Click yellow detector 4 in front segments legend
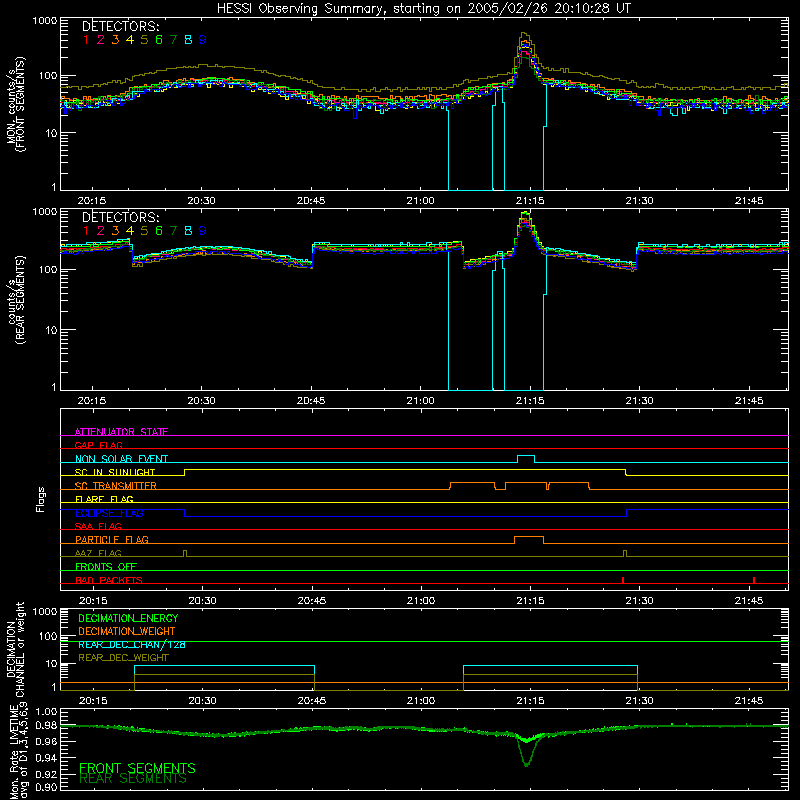This screenshot has height=800, width=800. pos(130,40)
